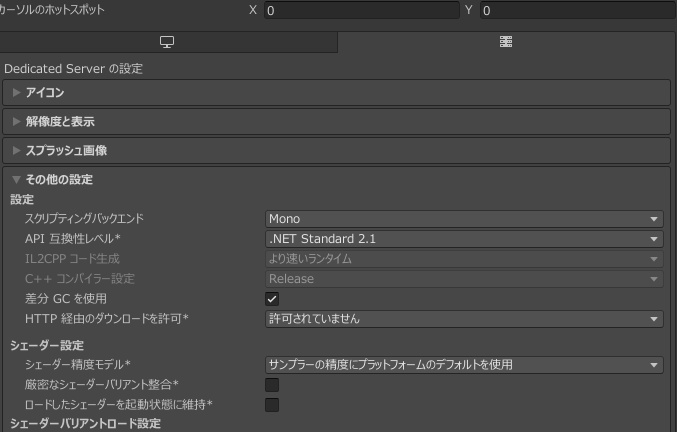Select the Dedicated Server platform tab icon
Viewport: 677px width, 432px height.
point(506,42)
